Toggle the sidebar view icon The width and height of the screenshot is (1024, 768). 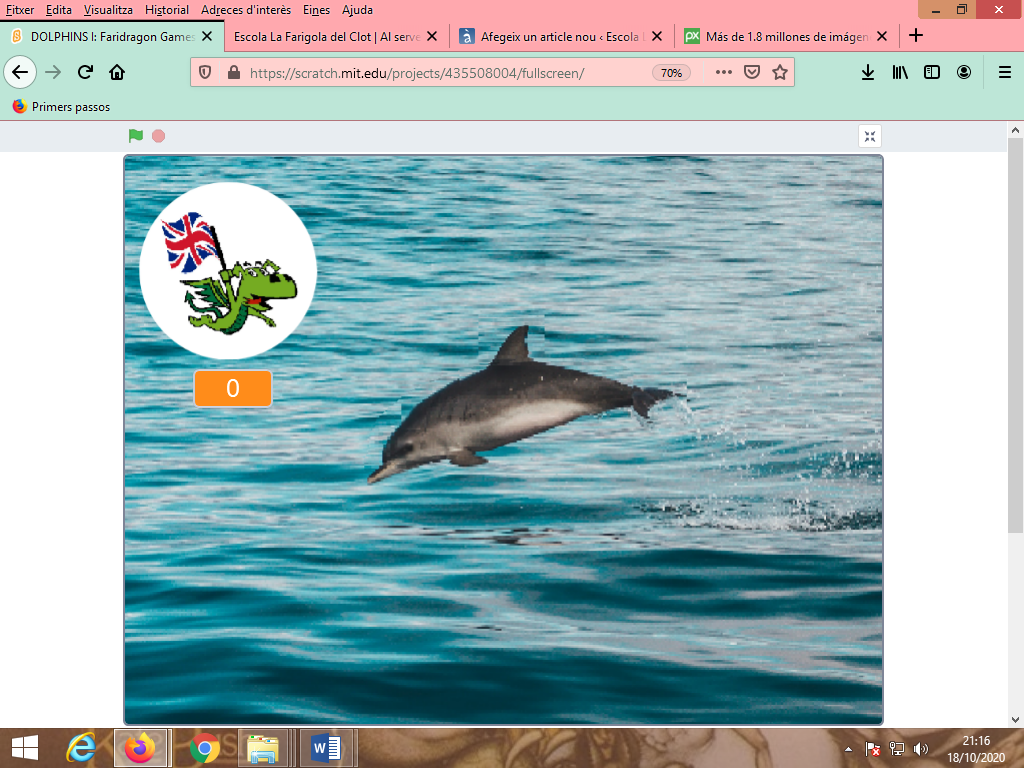click(x=932, y=72)
